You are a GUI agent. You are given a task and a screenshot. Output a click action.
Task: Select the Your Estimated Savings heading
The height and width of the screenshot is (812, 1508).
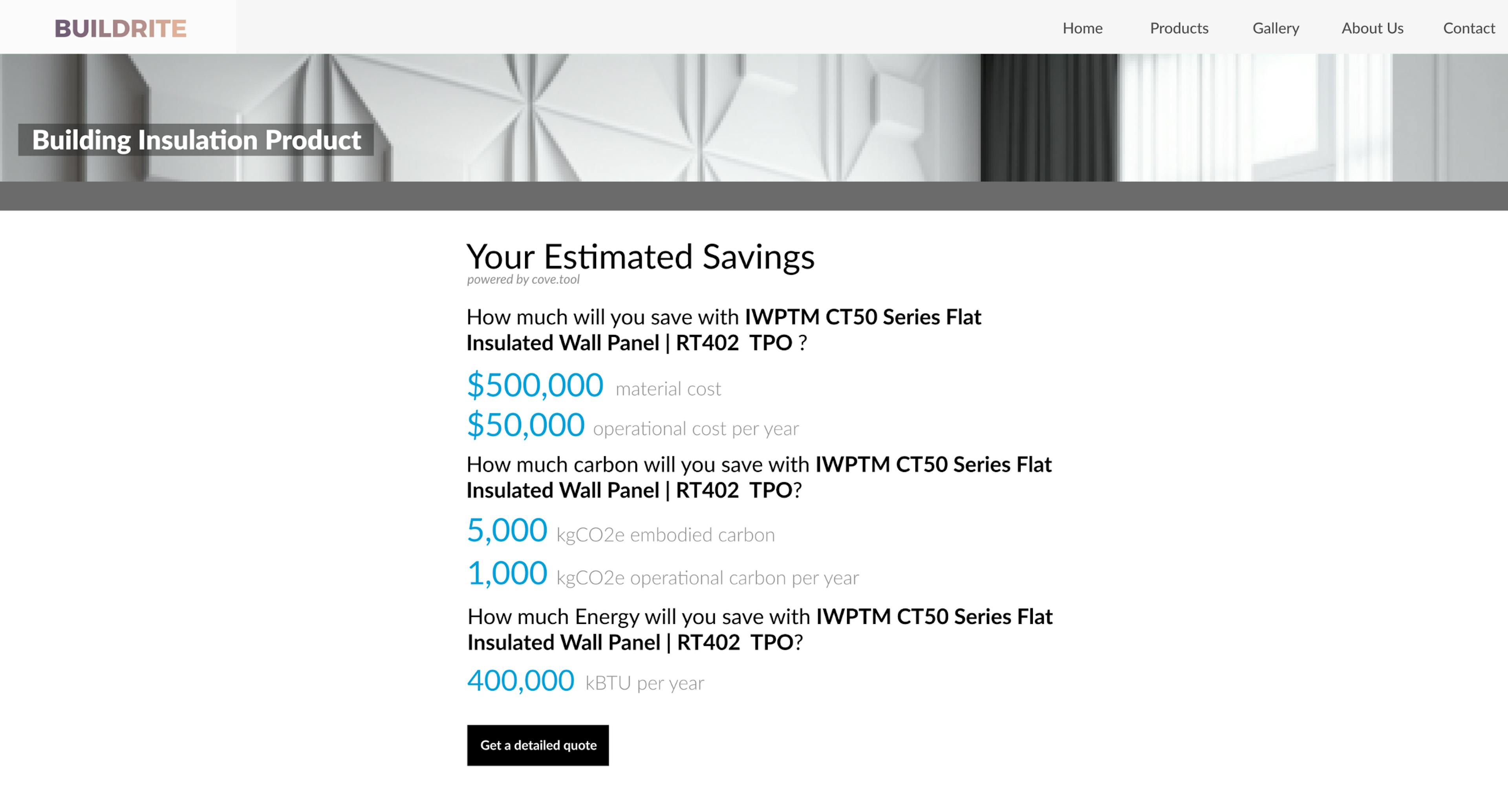pyautogui.click(x=640, y=256)
